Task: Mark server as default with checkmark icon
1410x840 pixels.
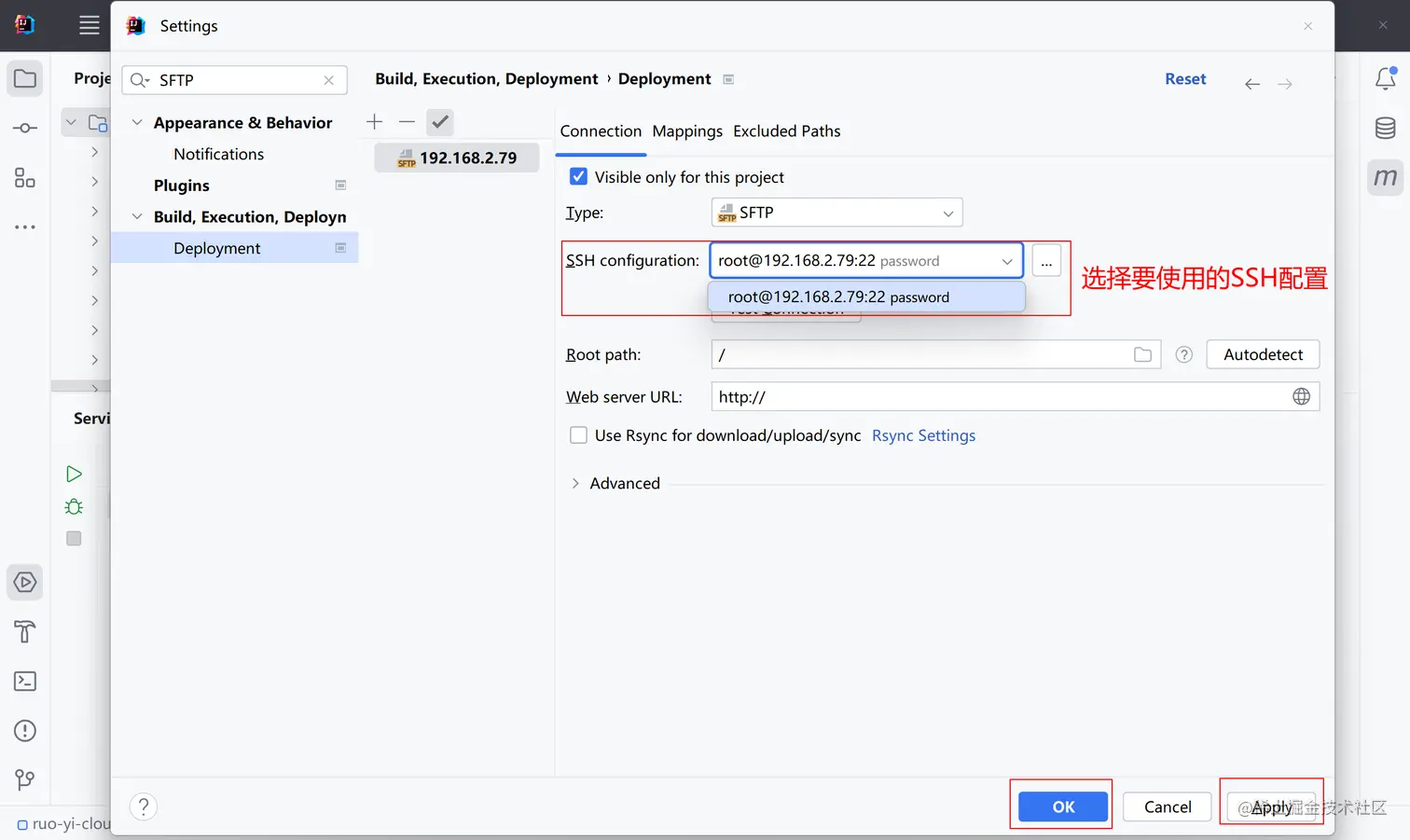Action: click(x=440, y=121)
